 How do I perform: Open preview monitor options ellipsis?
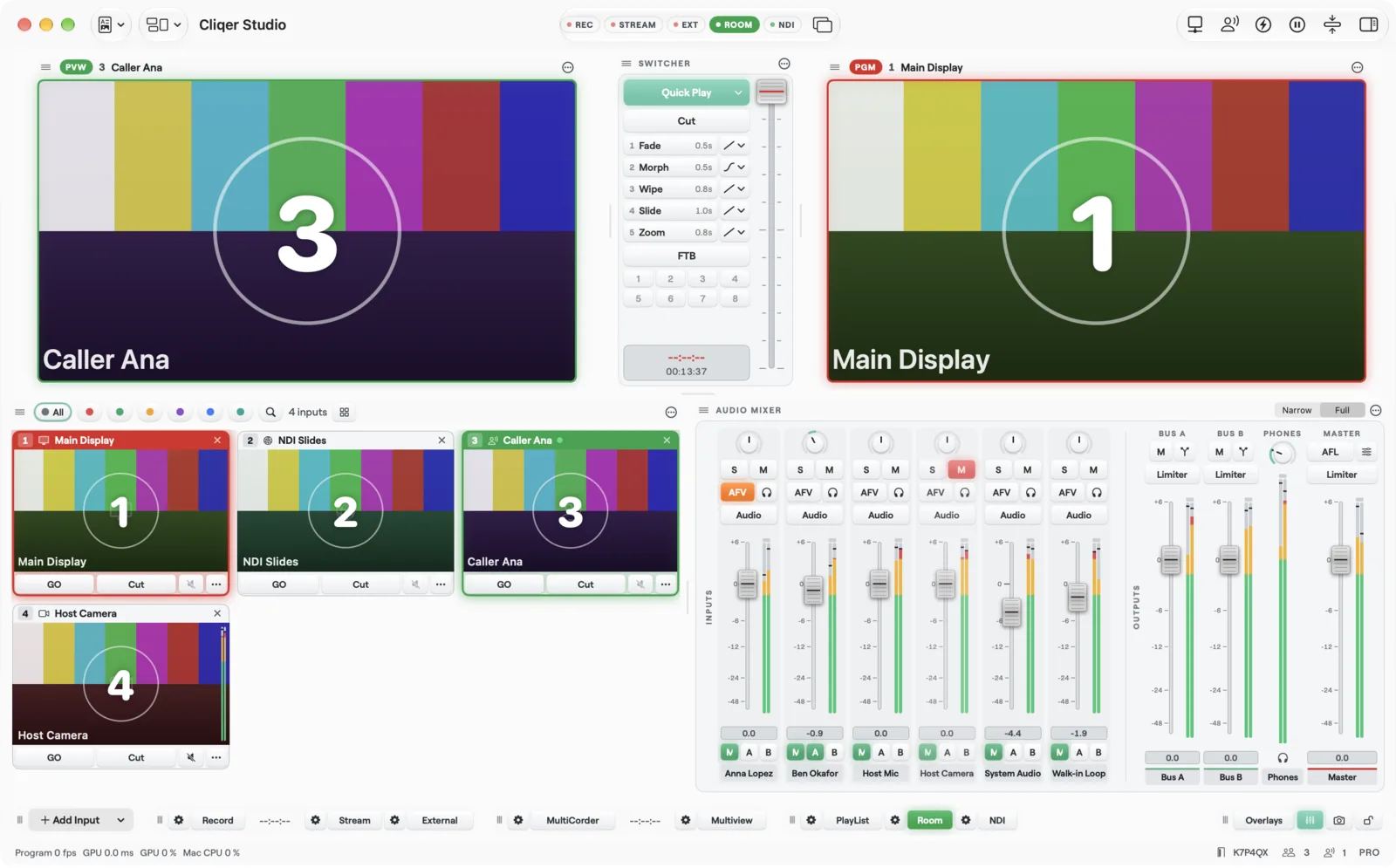(x=568, y=67)
